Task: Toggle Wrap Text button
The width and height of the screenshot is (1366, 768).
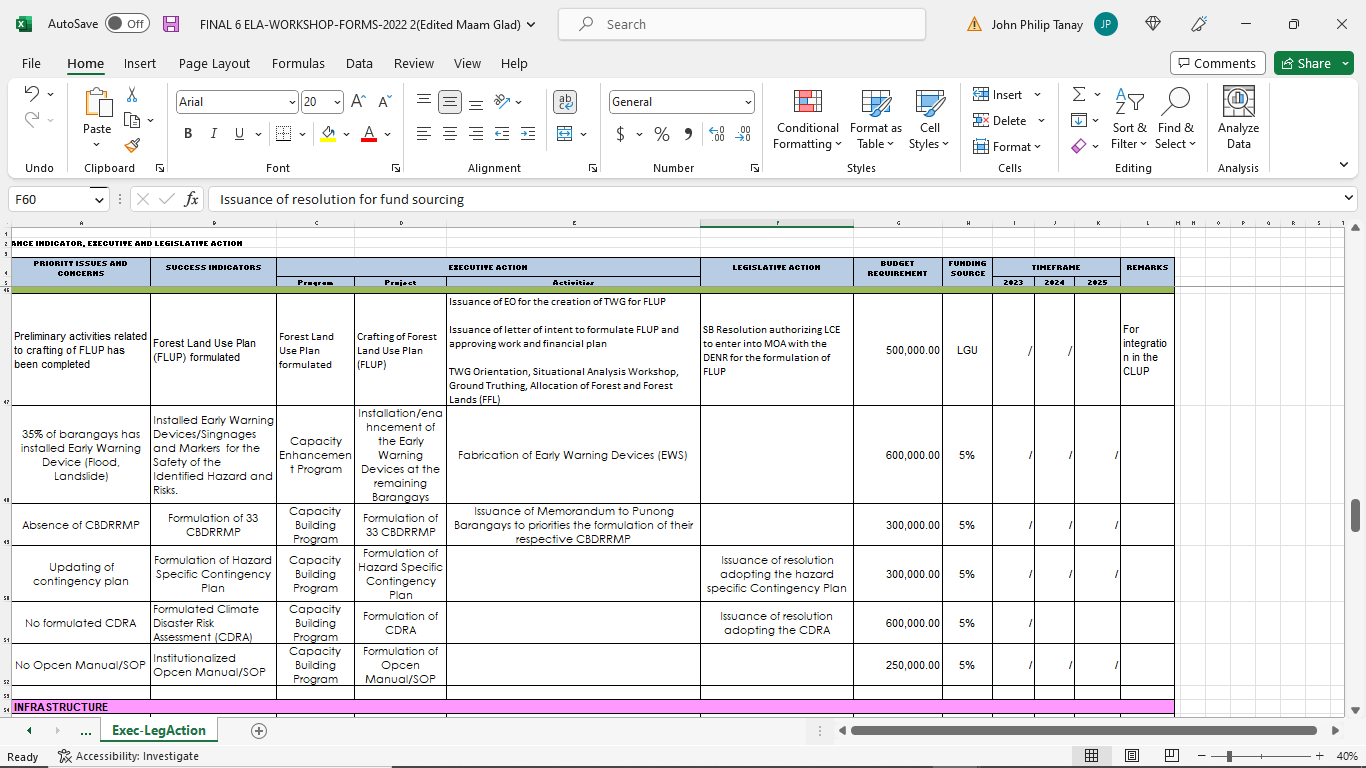Action: tap(566, 102)
